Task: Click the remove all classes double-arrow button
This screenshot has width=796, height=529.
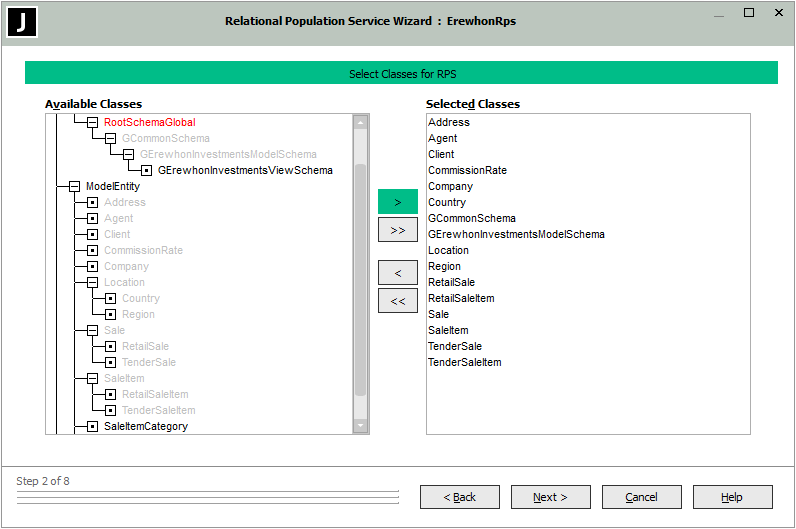Action: tap(397, 301)
